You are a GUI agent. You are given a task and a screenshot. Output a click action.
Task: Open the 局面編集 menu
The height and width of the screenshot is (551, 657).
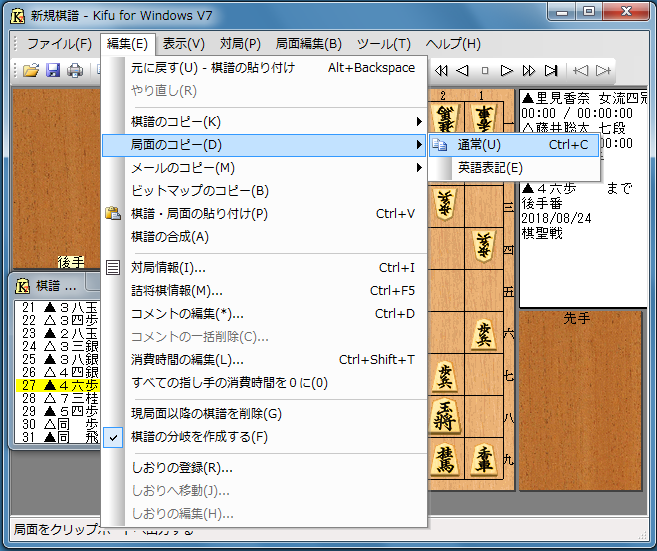point(308,44)
